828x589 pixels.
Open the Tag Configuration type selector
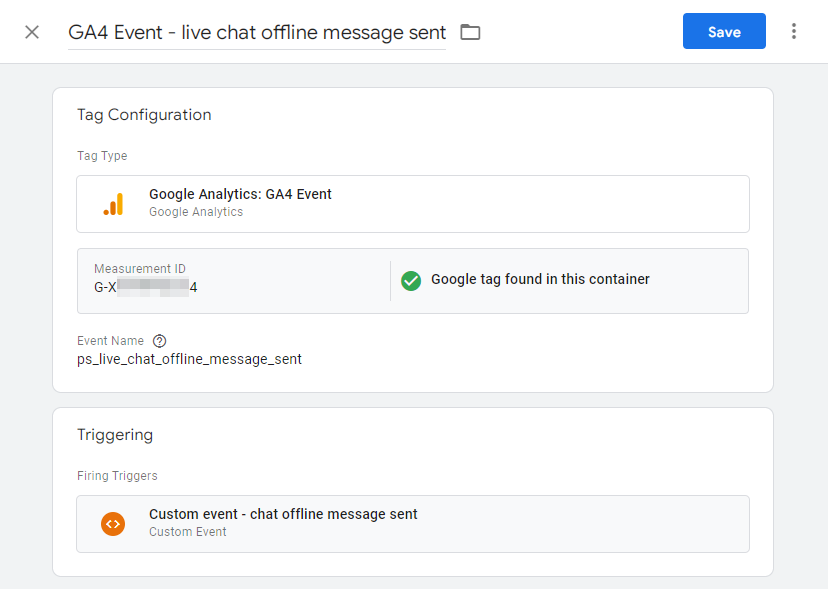[x=412, y=203]
